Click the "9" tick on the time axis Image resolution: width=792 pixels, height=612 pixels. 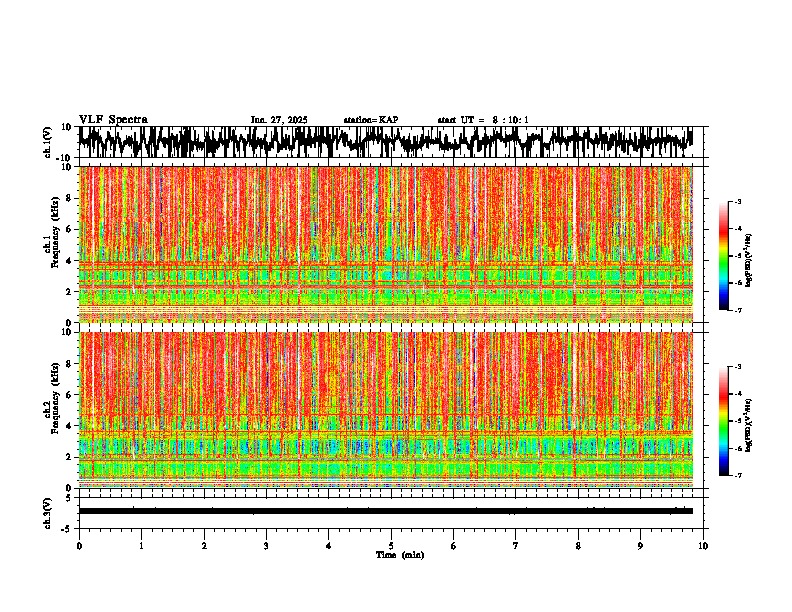(640, 546)
